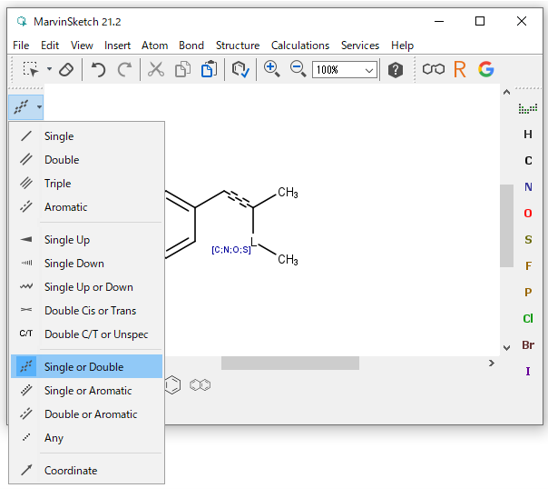
Task: Select the Sulfur S atom button
Action: [x=528, y=239]
